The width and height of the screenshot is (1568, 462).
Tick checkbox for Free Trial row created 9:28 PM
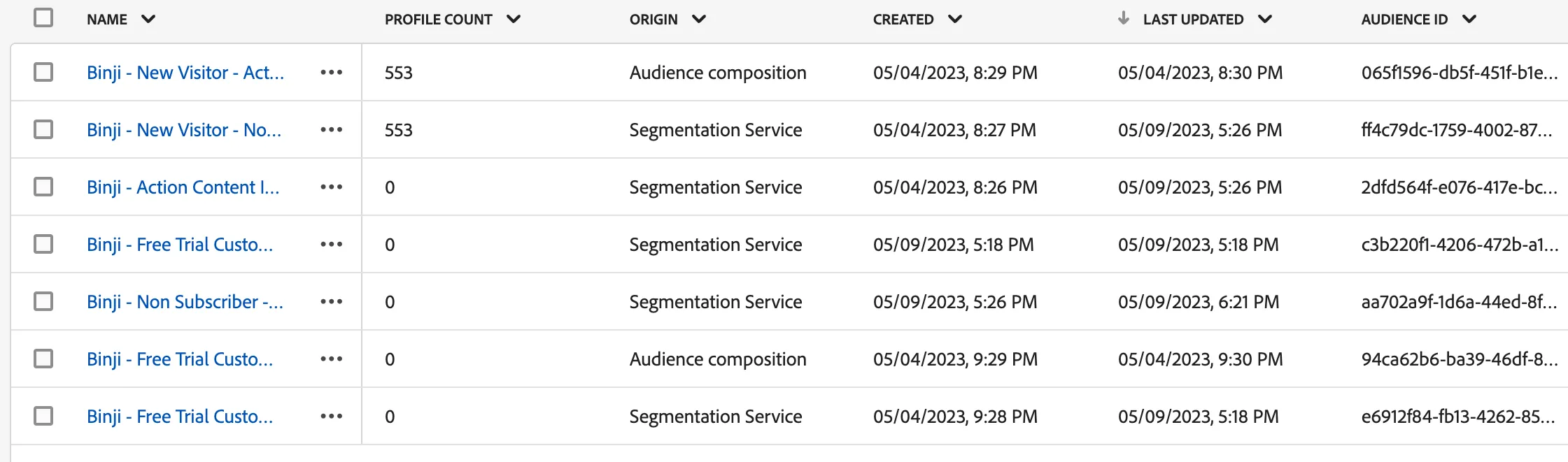coord(43,416)
